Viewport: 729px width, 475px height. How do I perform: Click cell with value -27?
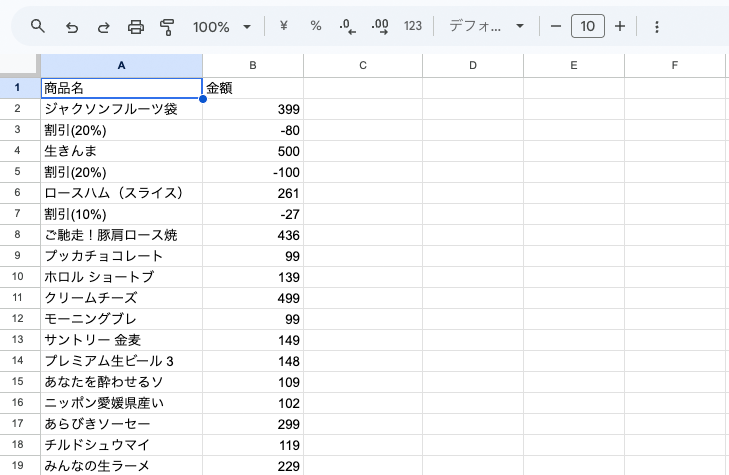tap(253, 214)
